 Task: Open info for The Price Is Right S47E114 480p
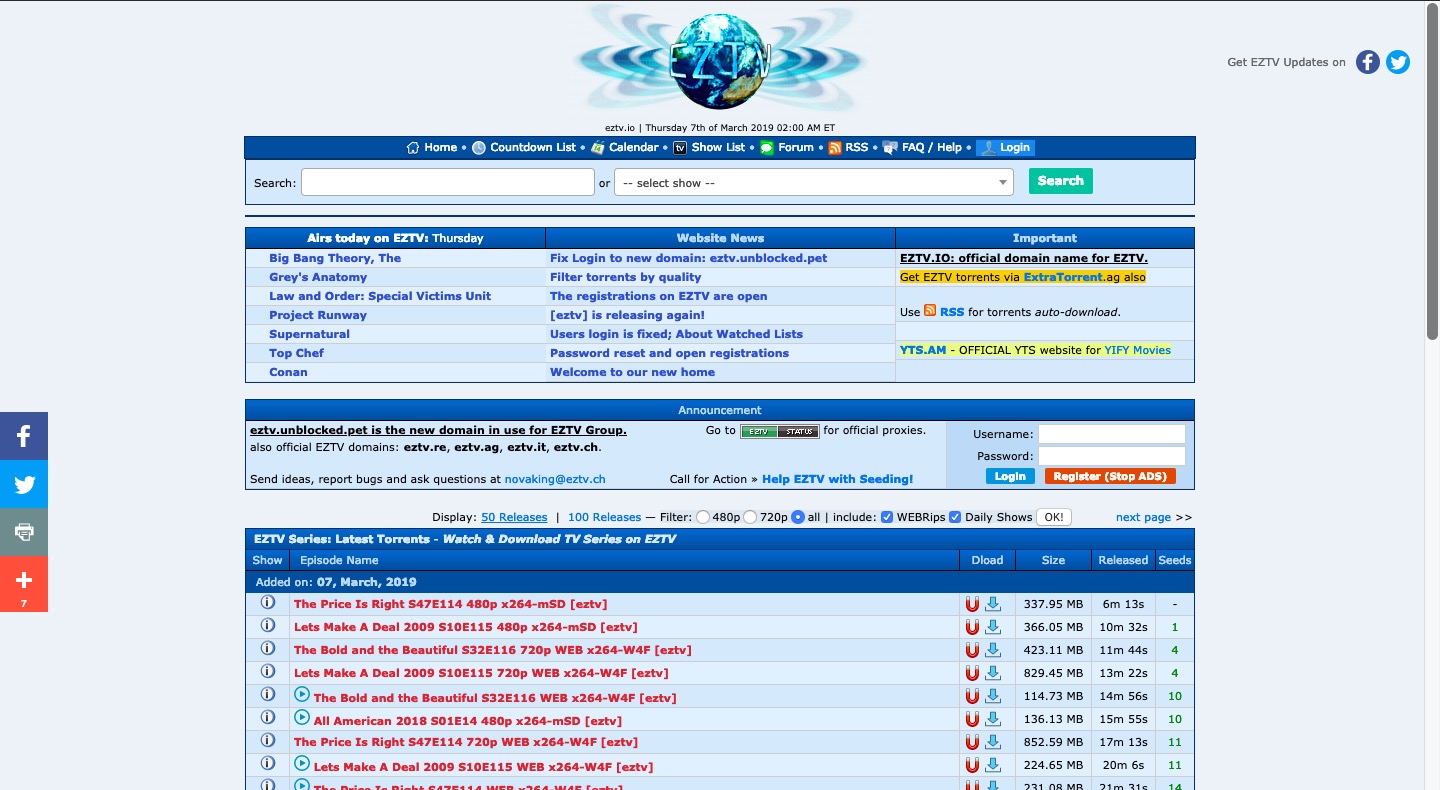point(267,602)
